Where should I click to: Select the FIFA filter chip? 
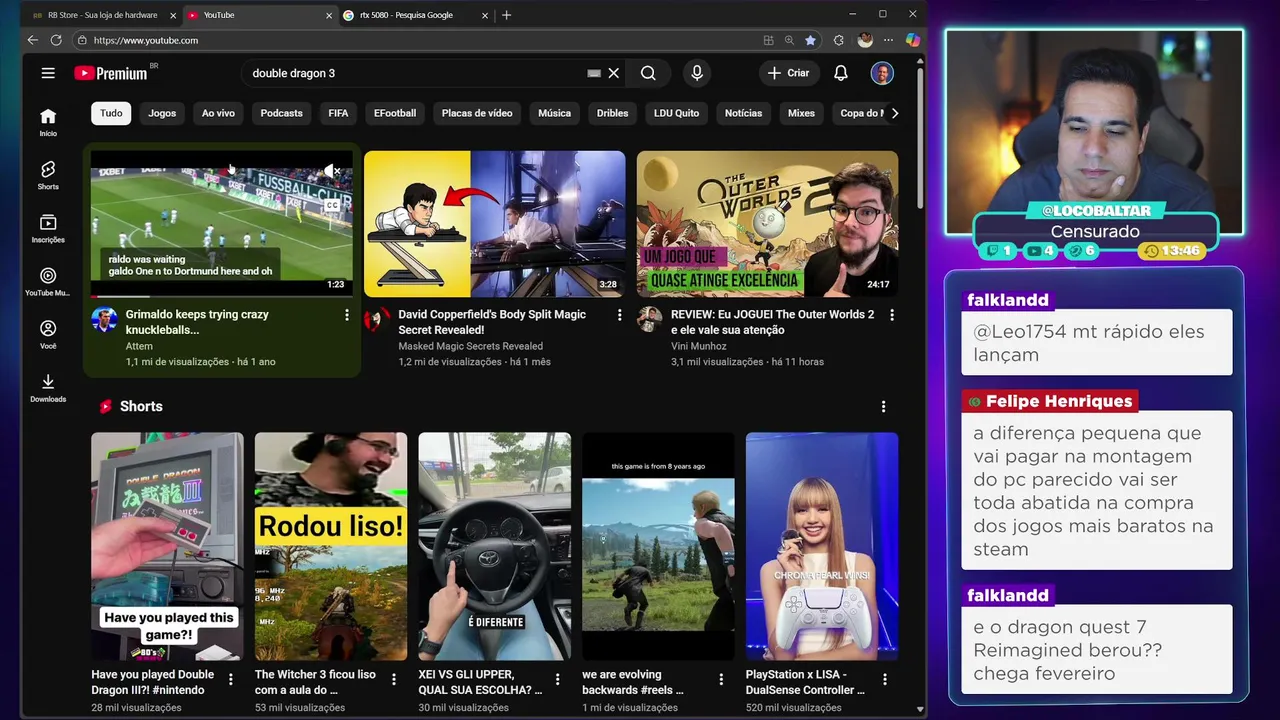338,113
